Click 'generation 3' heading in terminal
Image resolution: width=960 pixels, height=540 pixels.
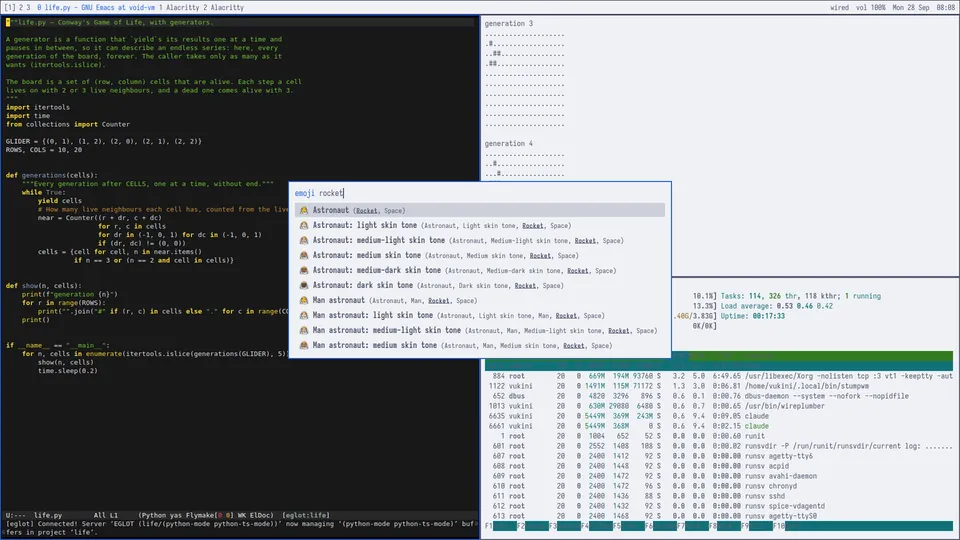(x=509, y=23)
